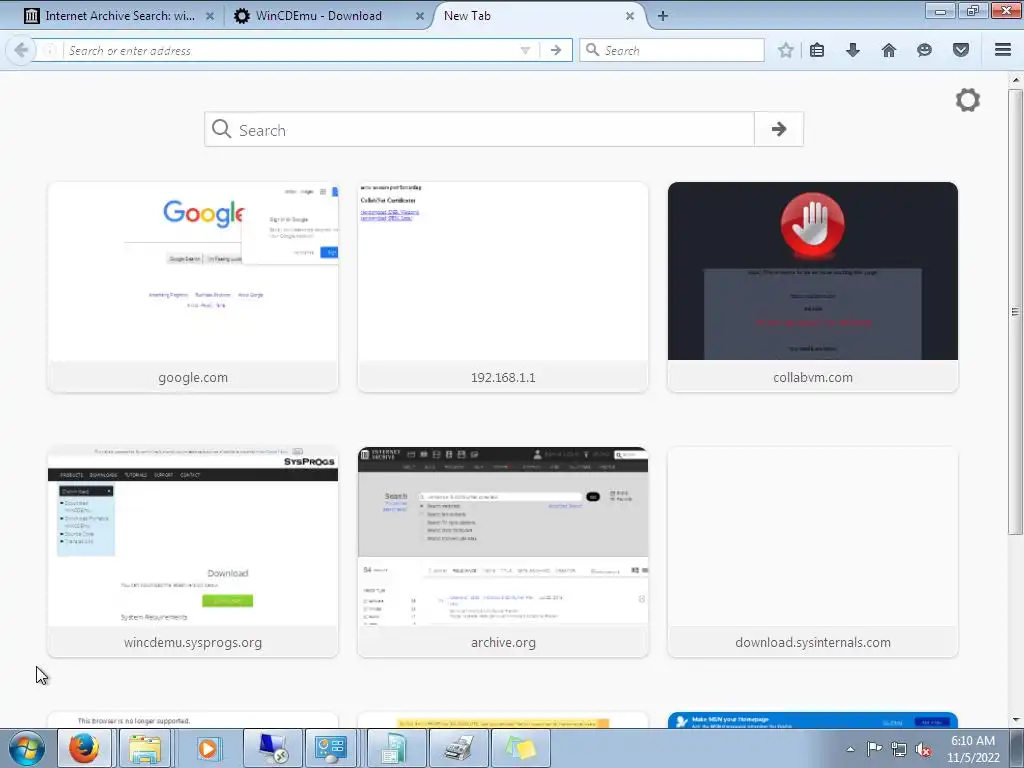This screenshot has height=768, width=1024.
Task: Open the Windows Start menu orb
Action: (26, 748)
